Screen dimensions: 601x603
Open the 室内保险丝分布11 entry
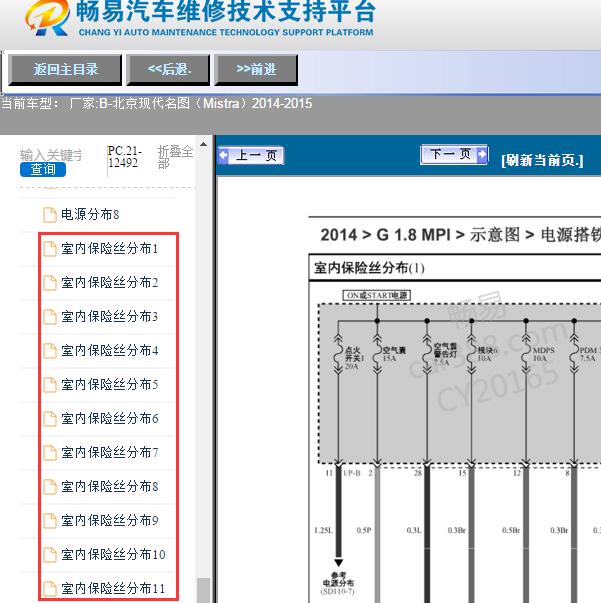[x=113, y=588]
